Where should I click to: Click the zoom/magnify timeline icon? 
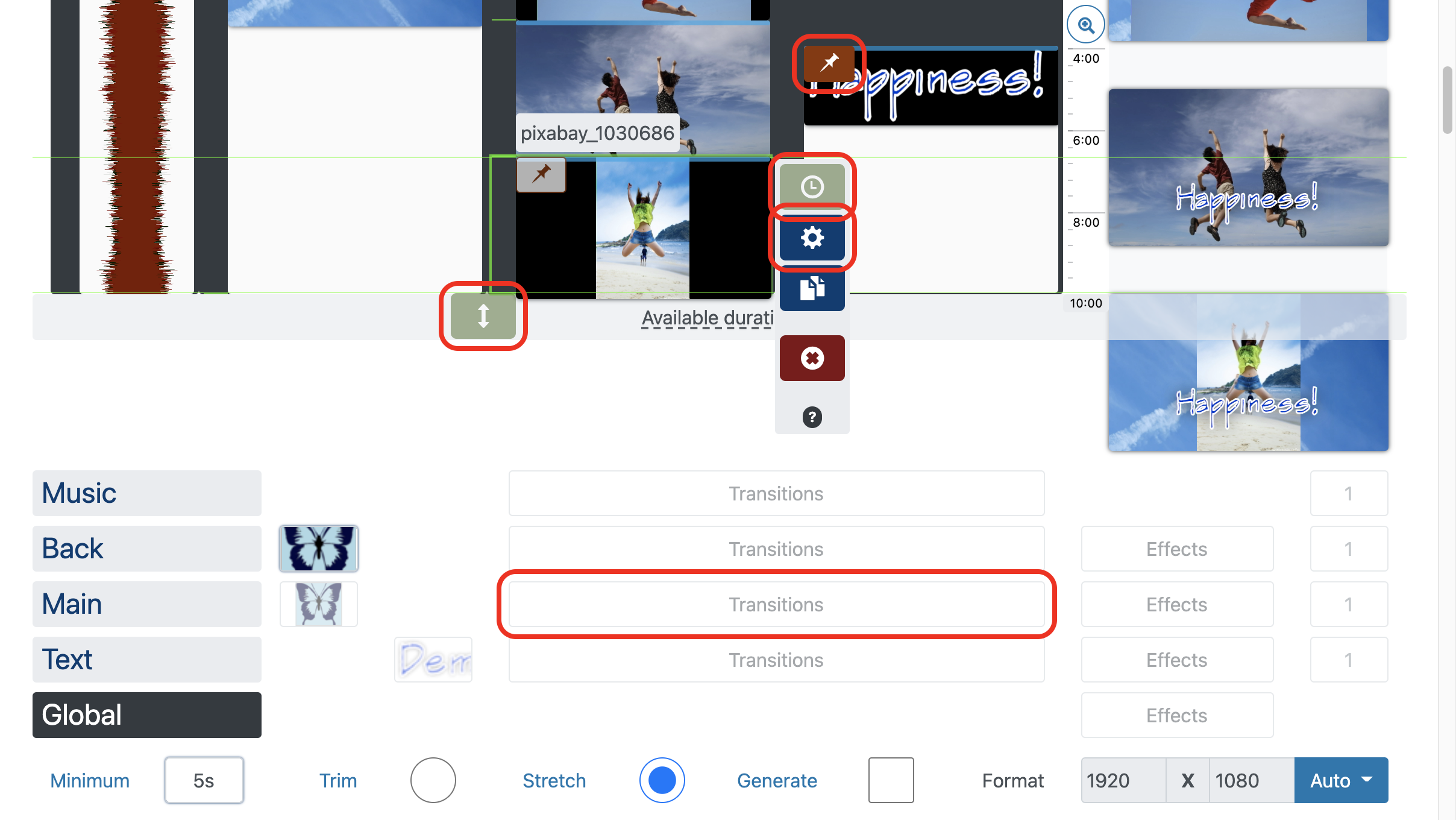[1086, 24]
